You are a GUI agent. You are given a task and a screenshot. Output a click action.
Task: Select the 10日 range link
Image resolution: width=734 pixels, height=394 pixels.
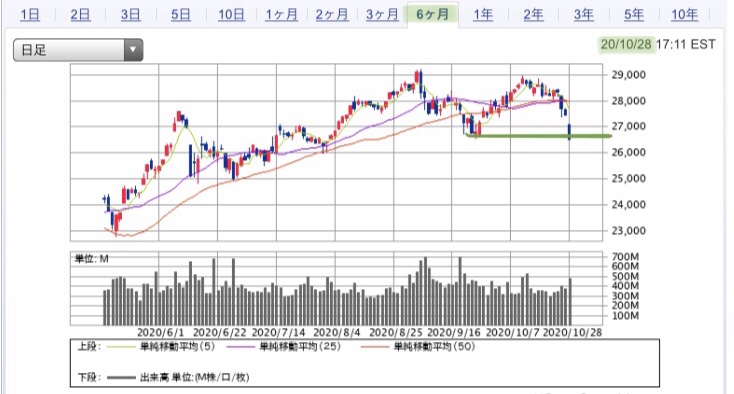click(x=231, y=15)
